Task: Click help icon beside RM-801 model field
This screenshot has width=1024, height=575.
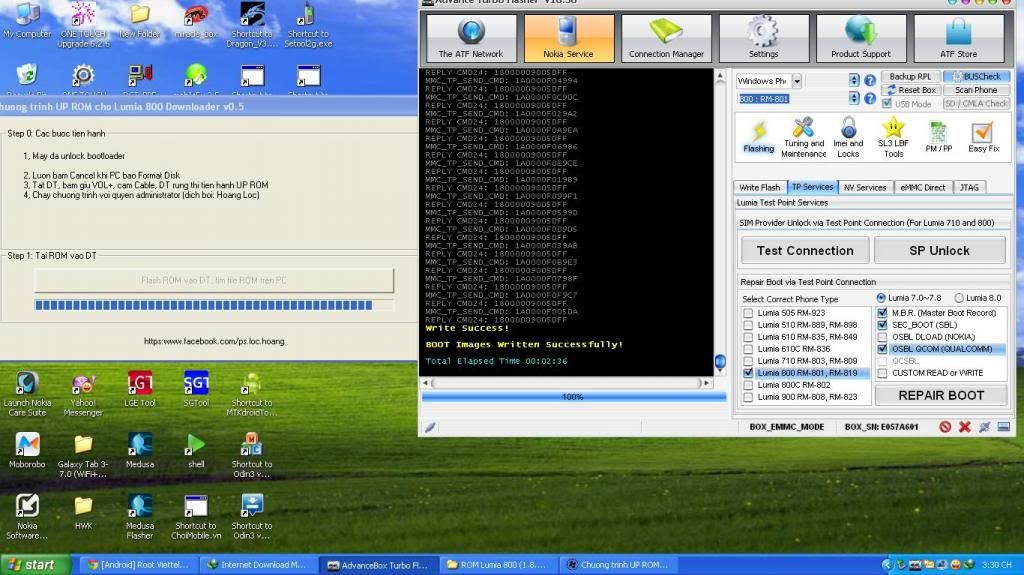Action: point(870,98)
